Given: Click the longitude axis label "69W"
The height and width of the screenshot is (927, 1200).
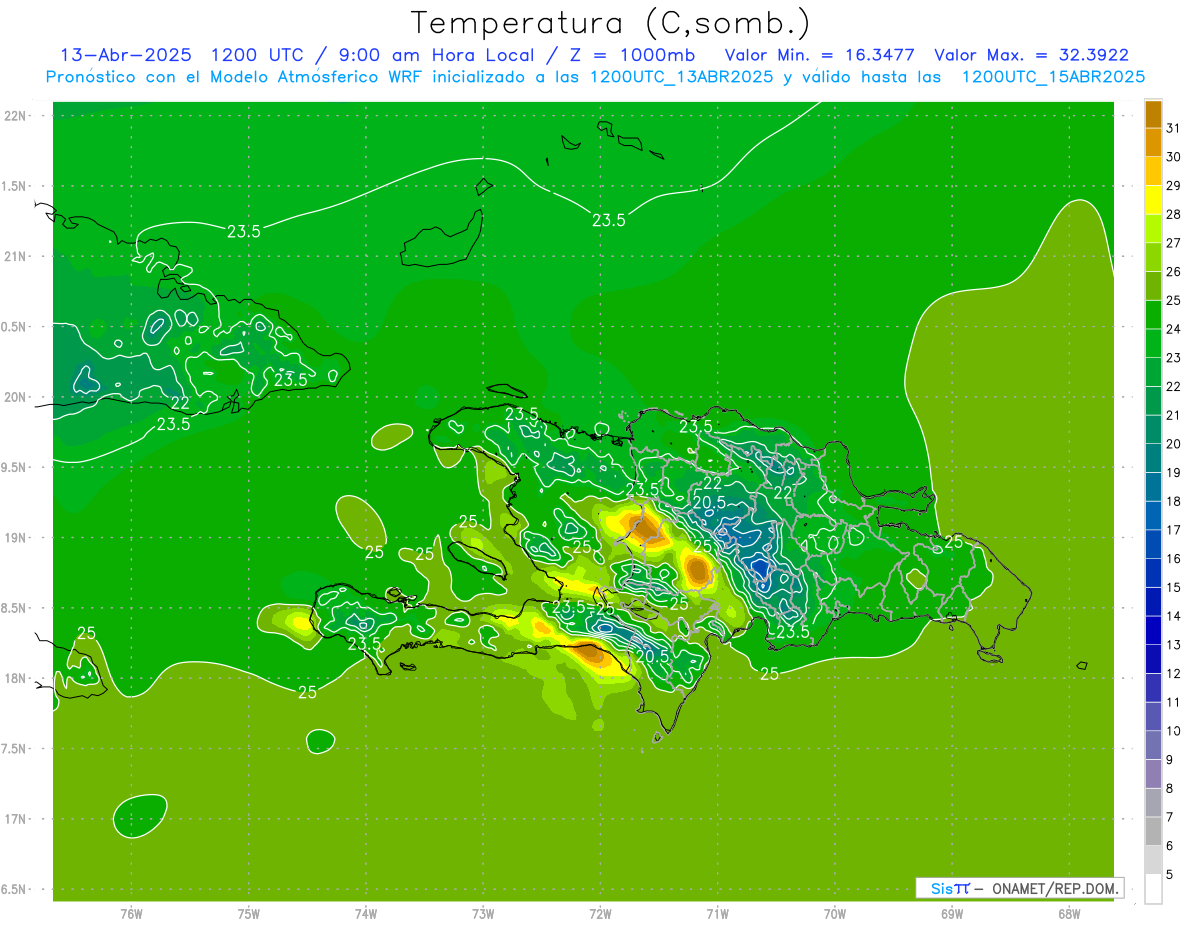Looking at the screenshot, I should 951,913.
